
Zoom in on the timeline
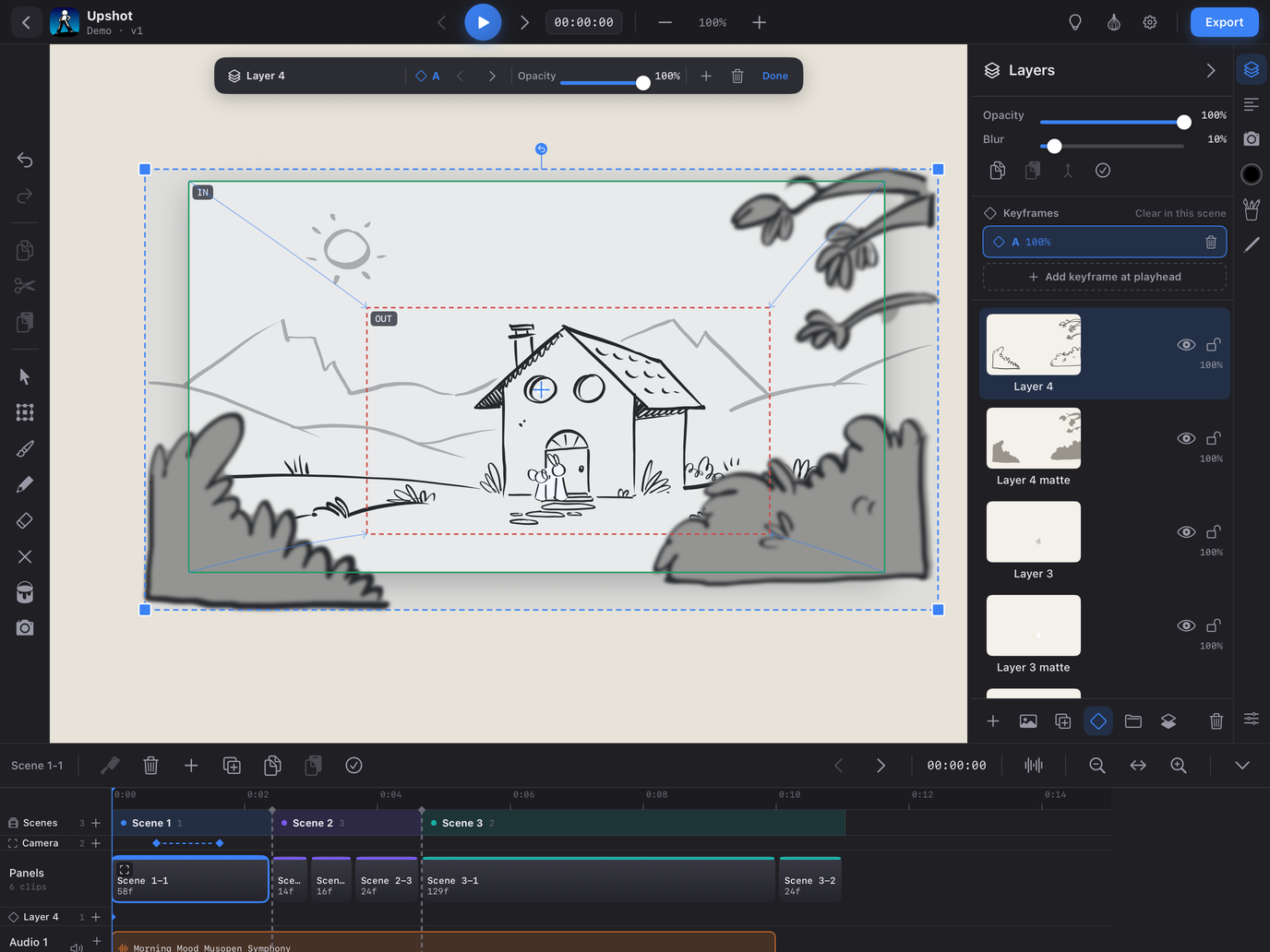[x=1179, y=766]
